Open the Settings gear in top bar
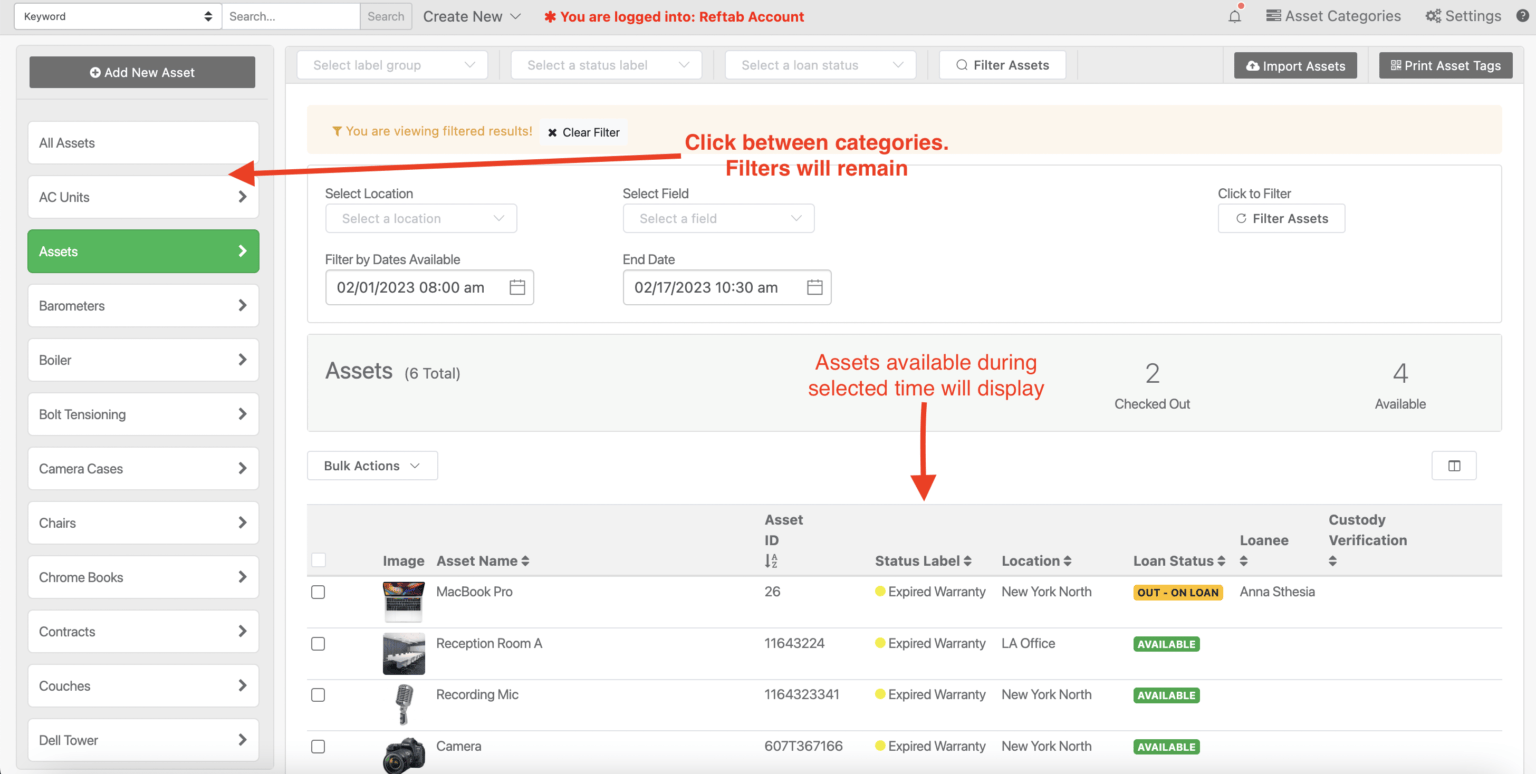 click(x=1463, y=16)
